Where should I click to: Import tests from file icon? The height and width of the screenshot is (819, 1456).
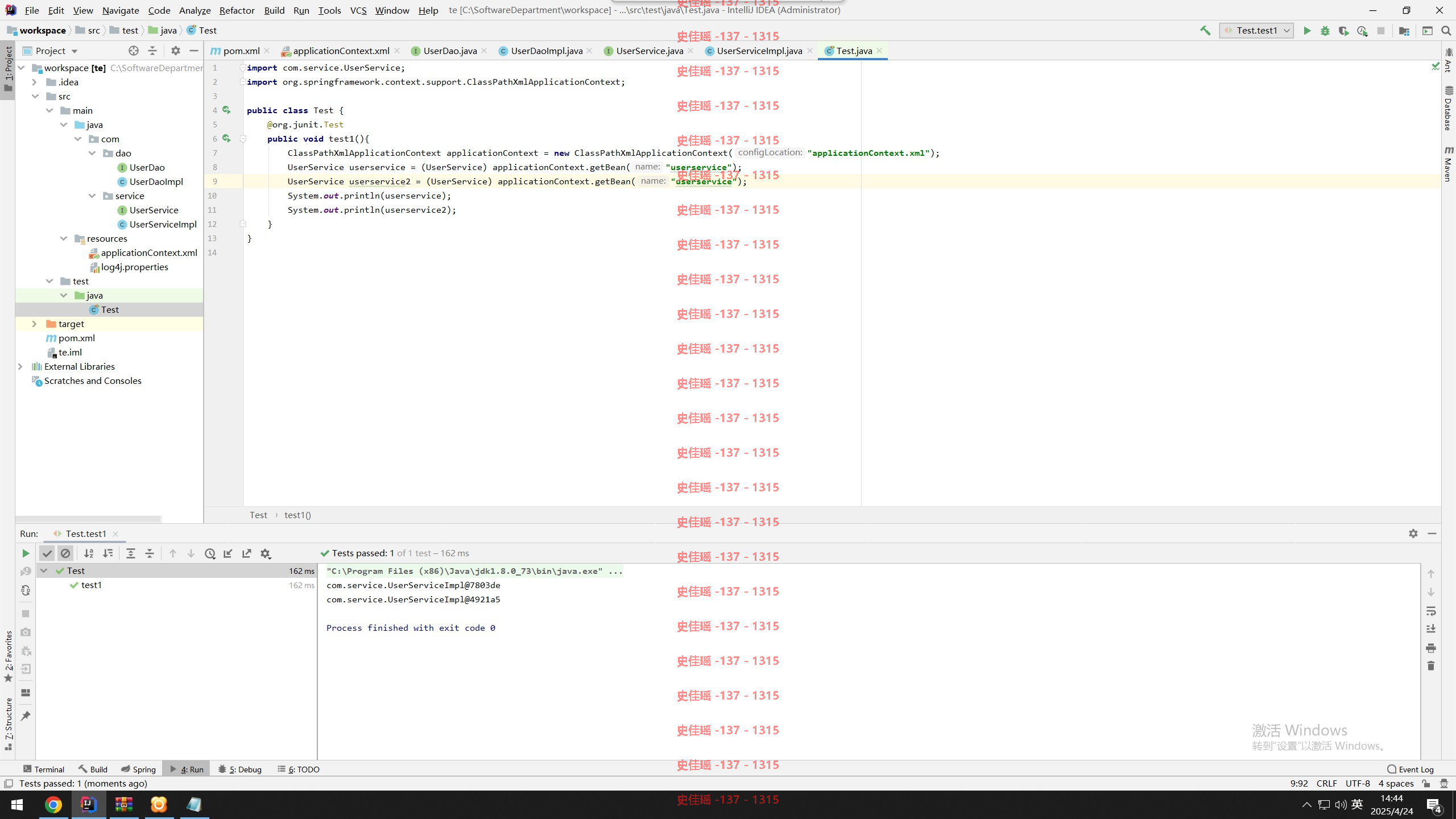(x=228, y=553)
